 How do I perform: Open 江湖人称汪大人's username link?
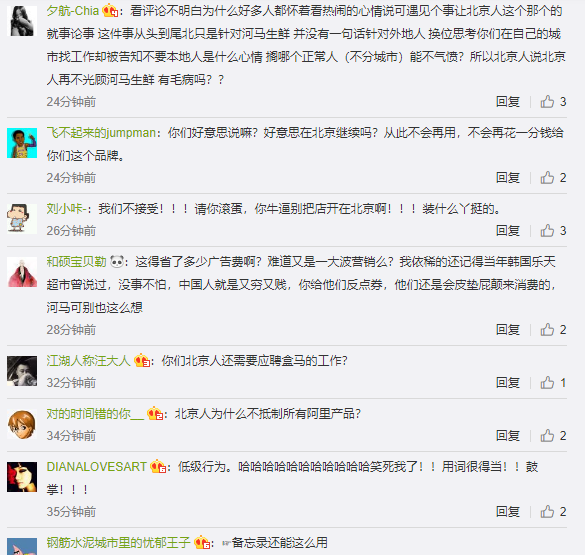pos(88,361)
